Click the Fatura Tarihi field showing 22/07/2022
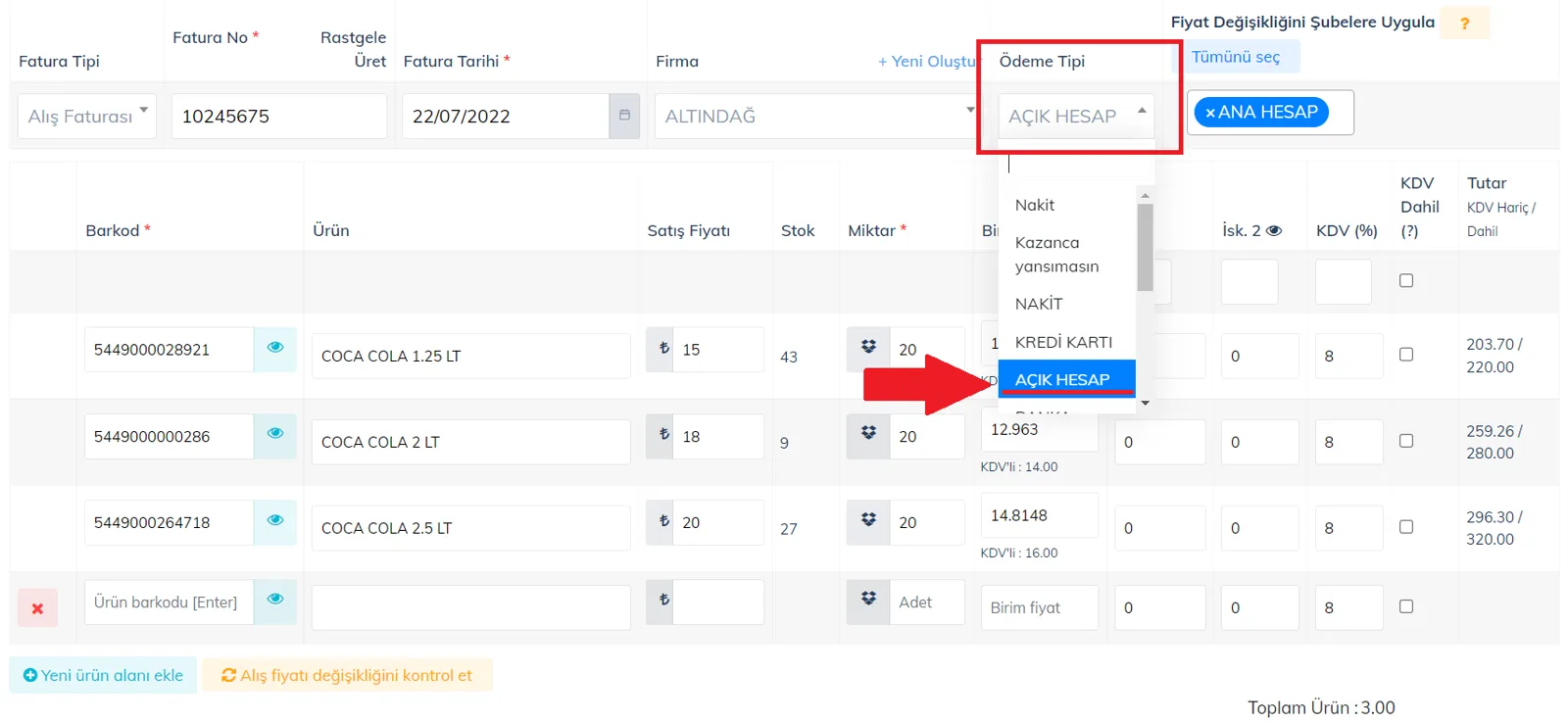This screenshot has width=1568, height=723. tap(506, 116)
